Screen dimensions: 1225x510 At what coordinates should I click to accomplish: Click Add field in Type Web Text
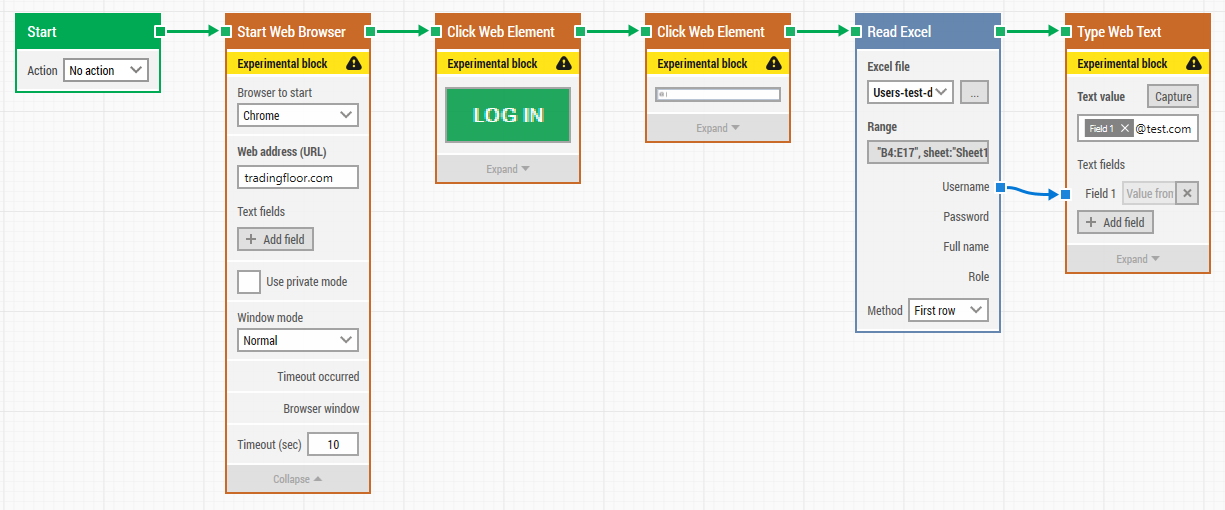tap(1115, 222)
